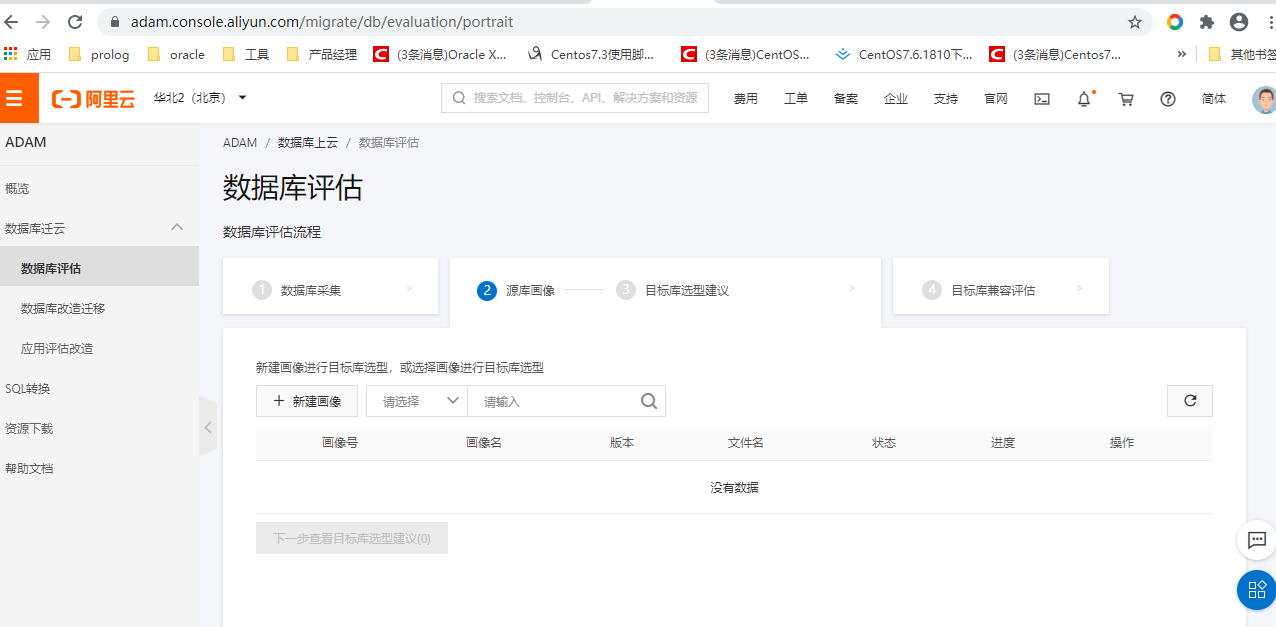Open the 请选择 filter dropdown
Viewport: 1276px width, 627px height.
pos(417,401)
